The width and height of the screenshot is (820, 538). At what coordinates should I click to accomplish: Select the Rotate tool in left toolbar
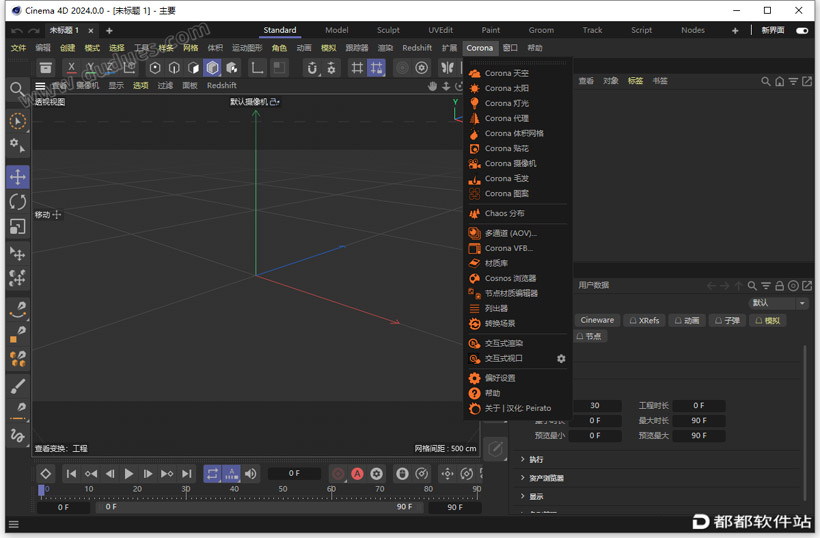coord(18,201)
